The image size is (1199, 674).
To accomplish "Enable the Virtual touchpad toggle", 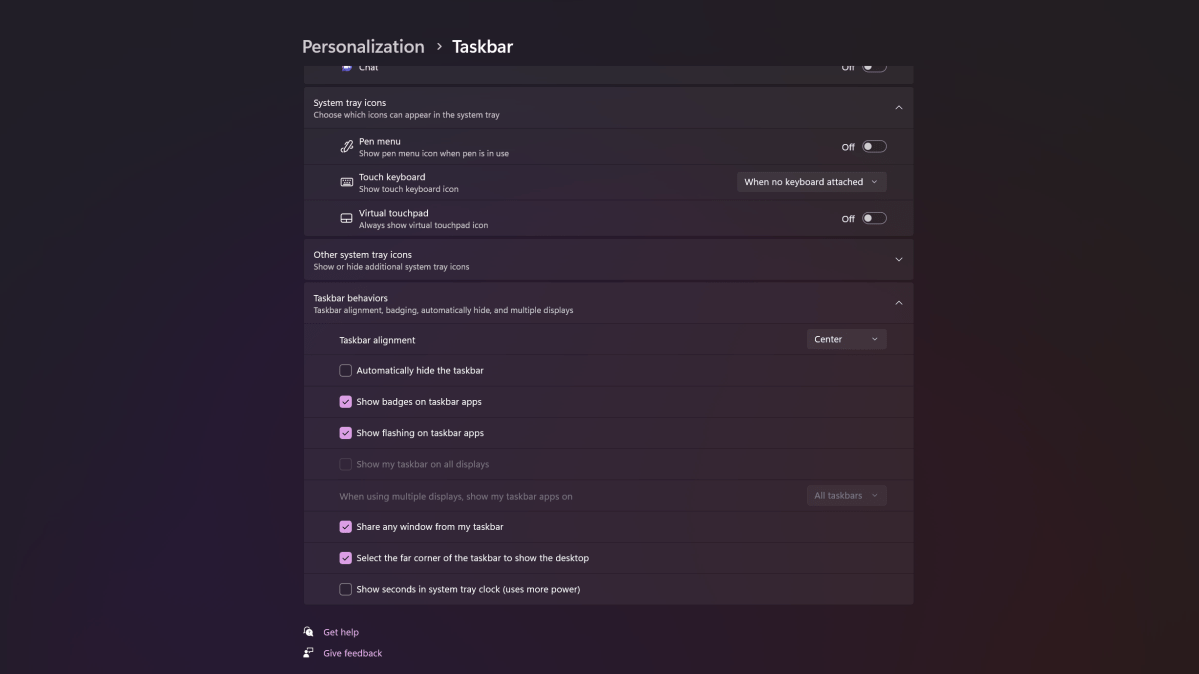I will pyautogui.click(x=874, y=218).
